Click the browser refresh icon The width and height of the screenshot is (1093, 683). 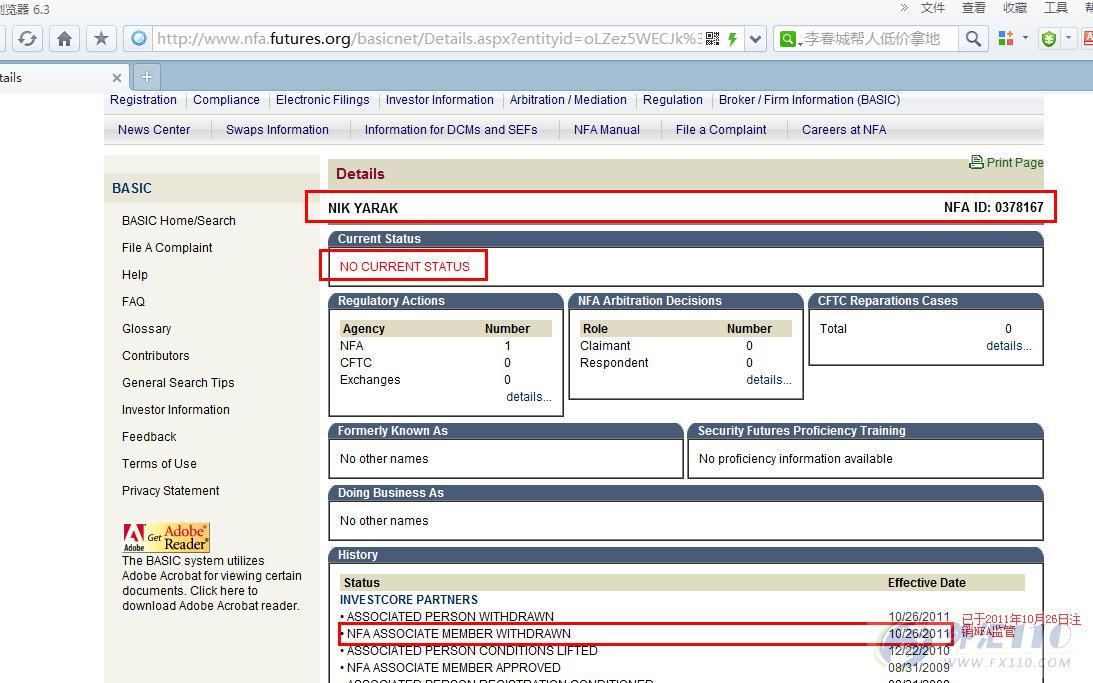coord(27,38)
